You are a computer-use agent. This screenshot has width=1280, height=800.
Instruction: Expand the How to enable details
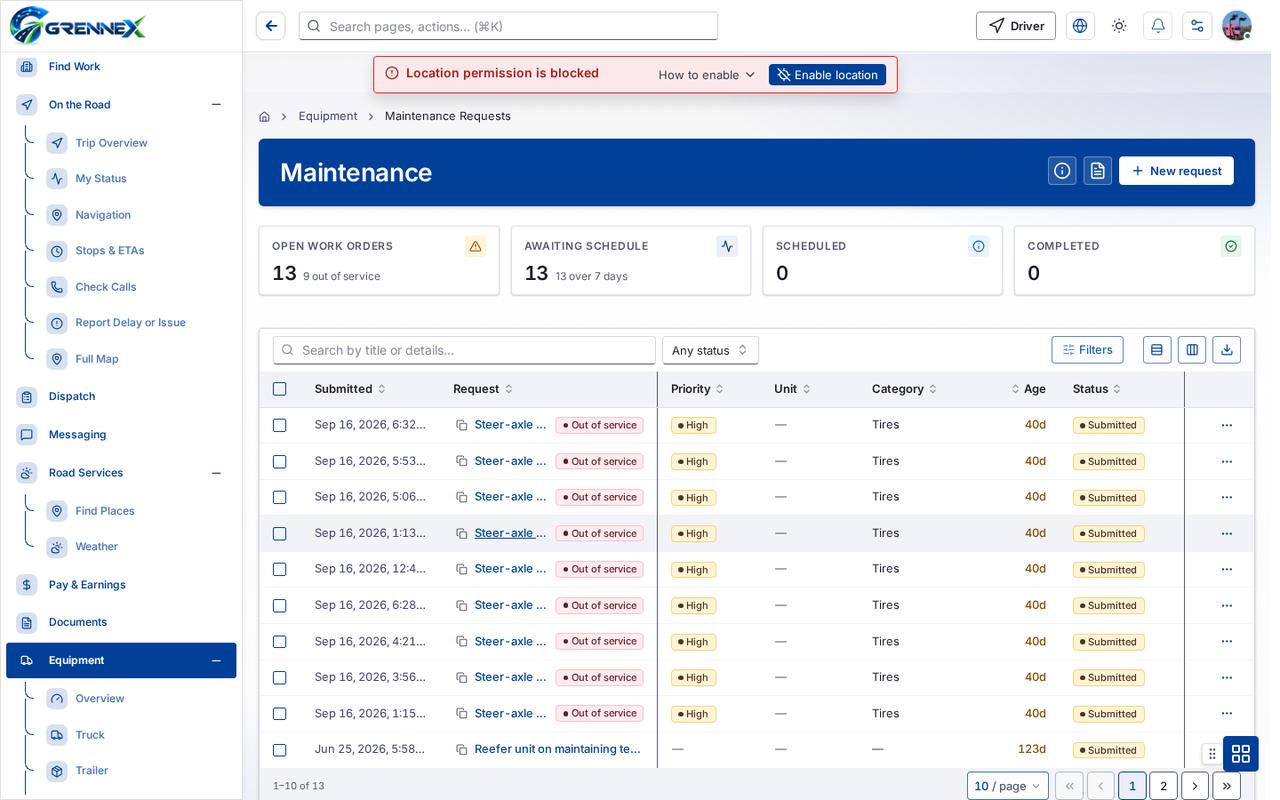tap(707, 75)
